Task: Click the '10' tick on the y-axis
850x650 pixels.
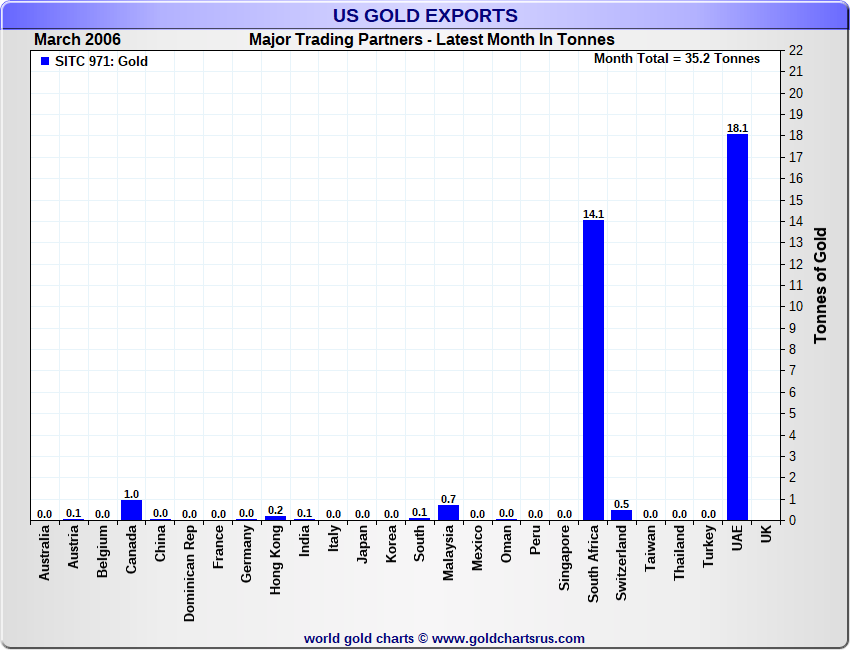Action: (x=795, y=306)
